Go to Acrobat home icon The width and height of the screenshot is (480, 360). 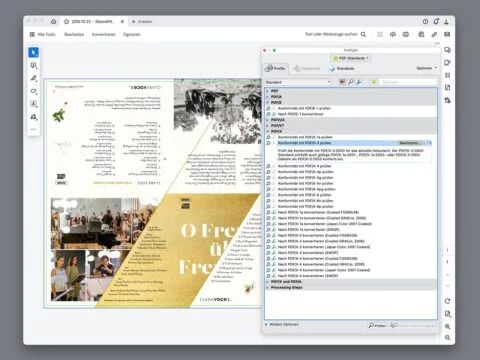pos(53,21)
